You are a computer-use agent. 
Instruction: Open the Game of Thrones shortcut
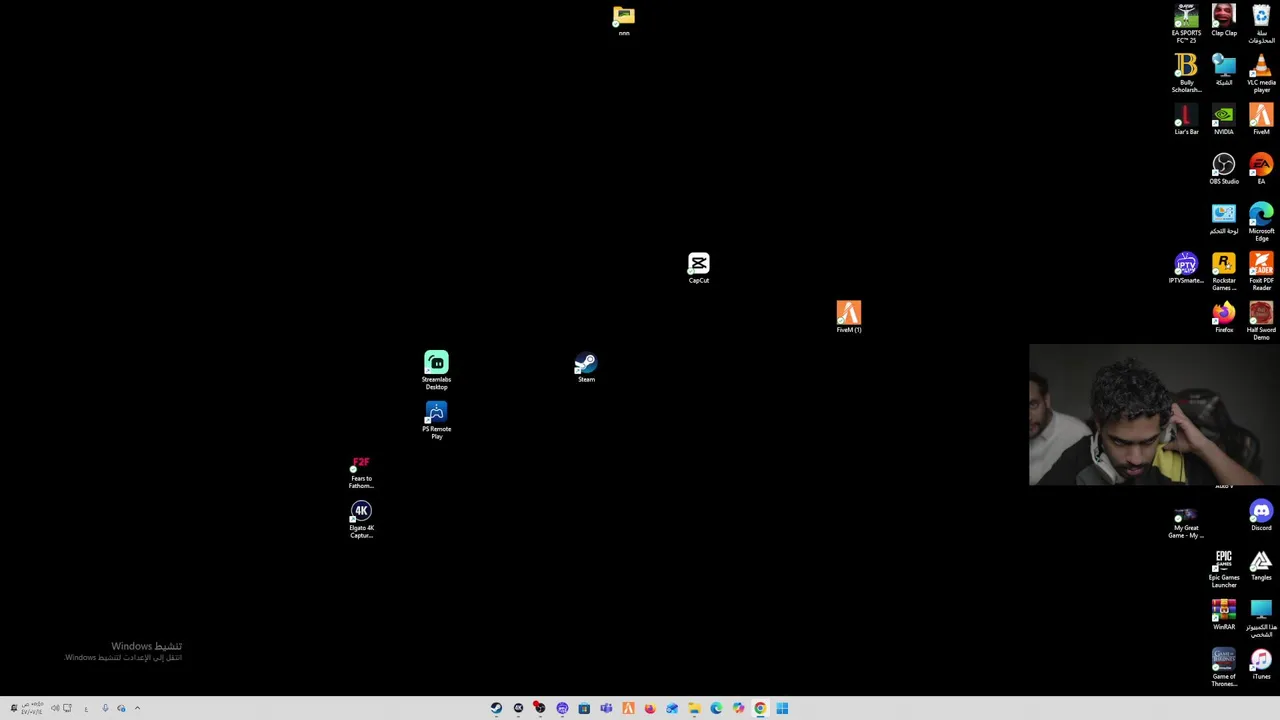(x=1224, y=668)
